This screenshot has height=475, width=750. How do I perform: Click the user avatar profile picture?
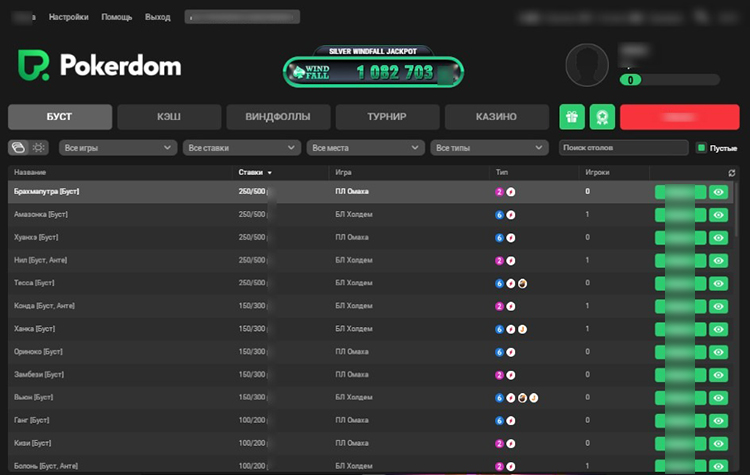click(x=587, y=67)
